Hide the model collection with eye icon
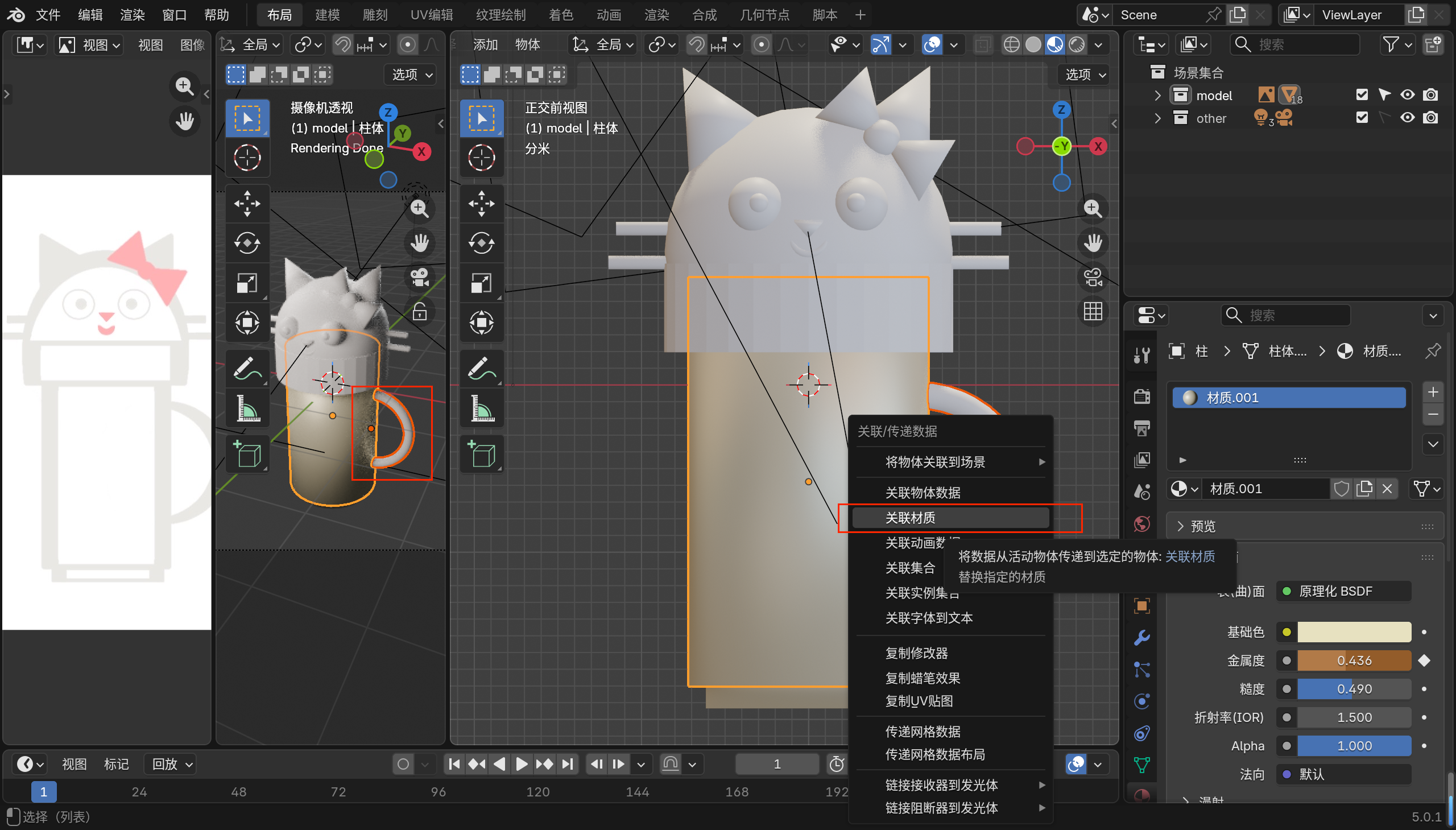Image resolution: width=1456 pixels, height=830 pixels. tap(1407, 94)
